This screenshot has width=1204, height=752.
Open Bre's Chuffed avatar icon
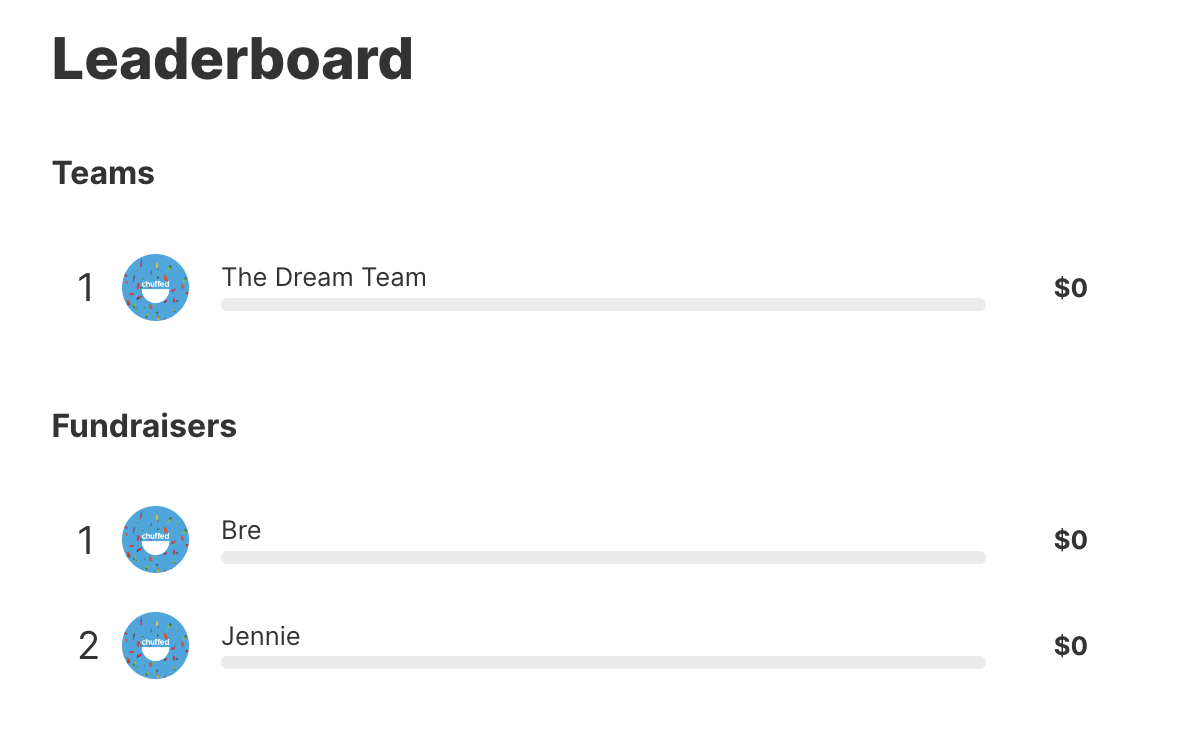click(156, 540)
